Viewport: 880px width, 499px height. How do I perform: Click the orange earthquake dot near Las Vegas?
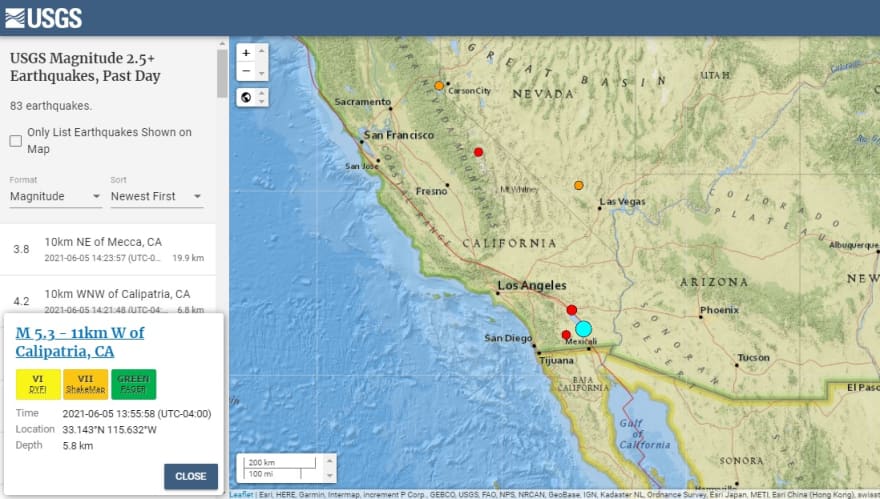pyautogui.click(x=579, y=185)
